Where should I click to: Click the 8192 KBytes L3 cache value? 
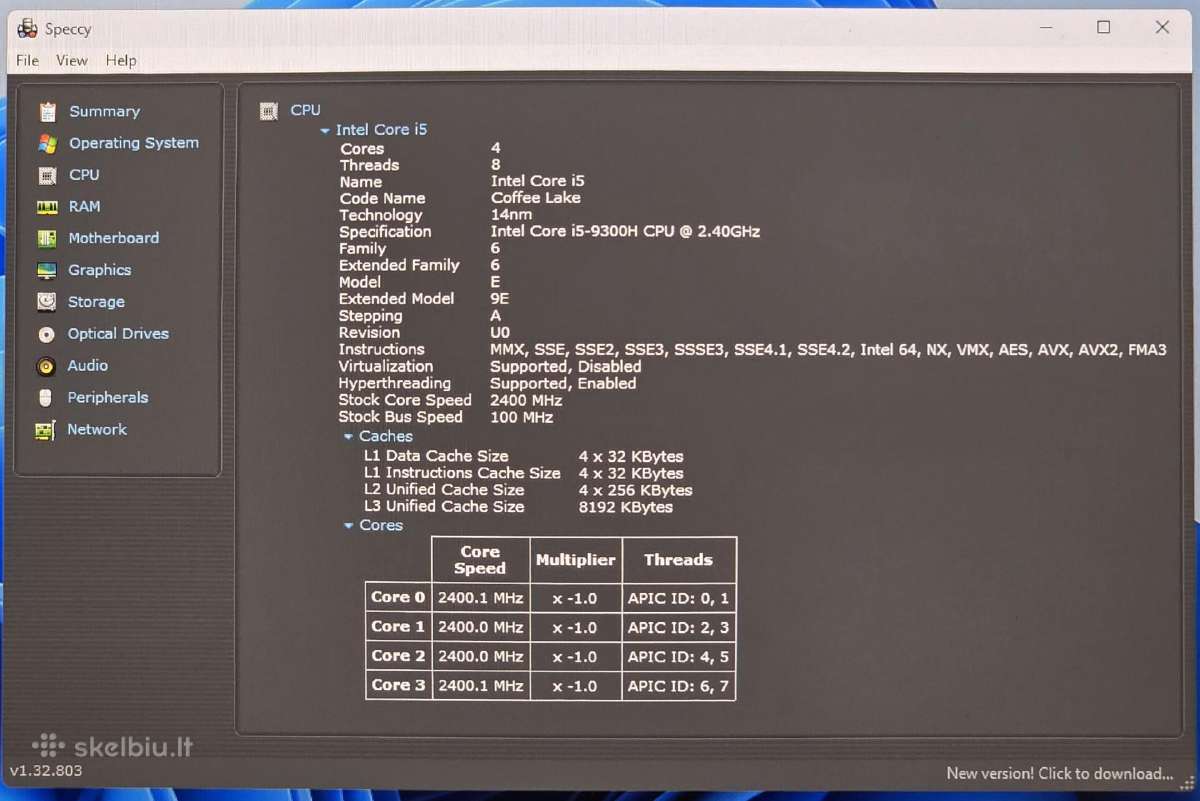pos(625,507)
